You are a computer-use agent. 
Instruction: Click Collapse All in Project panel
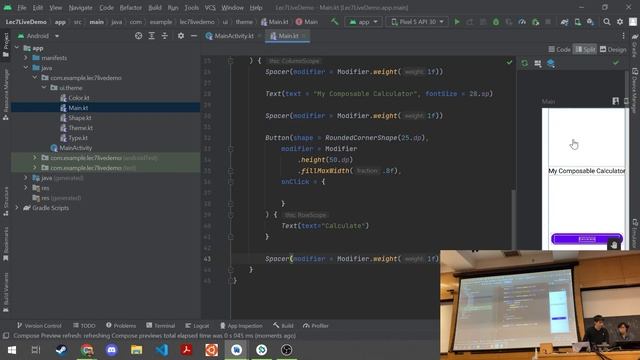click(164, 36)
